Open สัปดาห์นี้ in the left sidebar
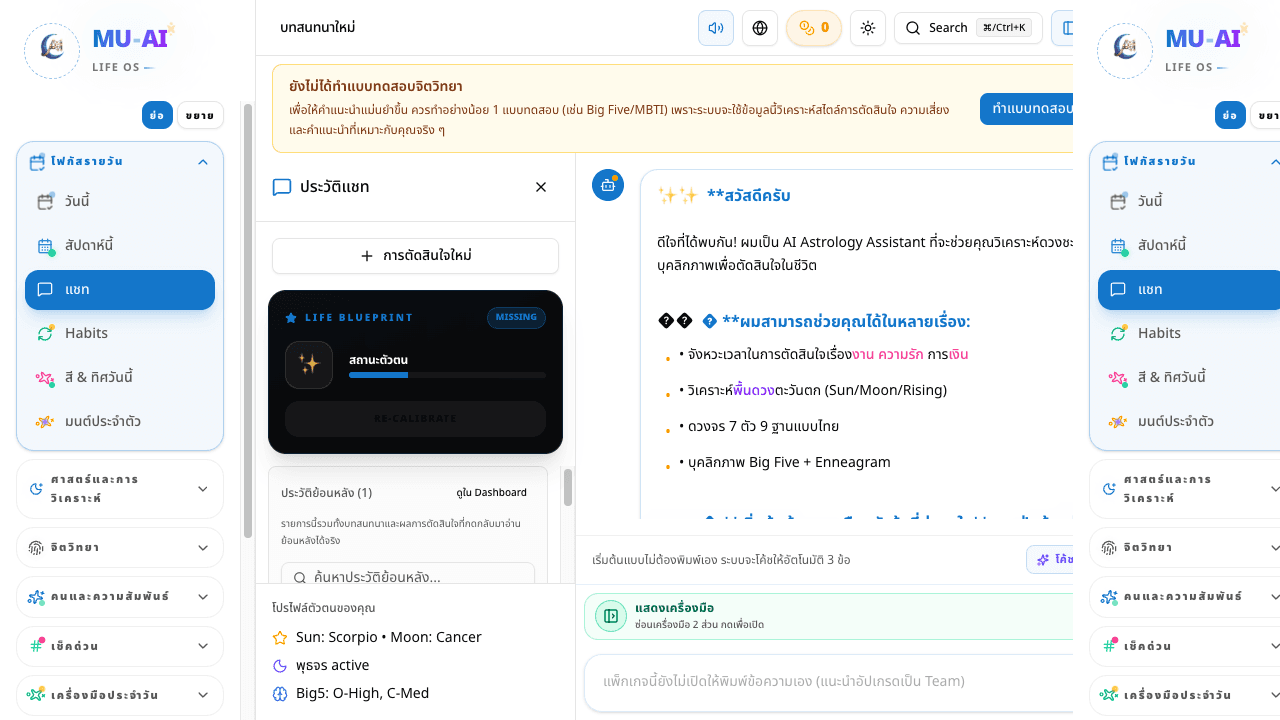This screenshot has height=720, width=1280. point(120,245)
